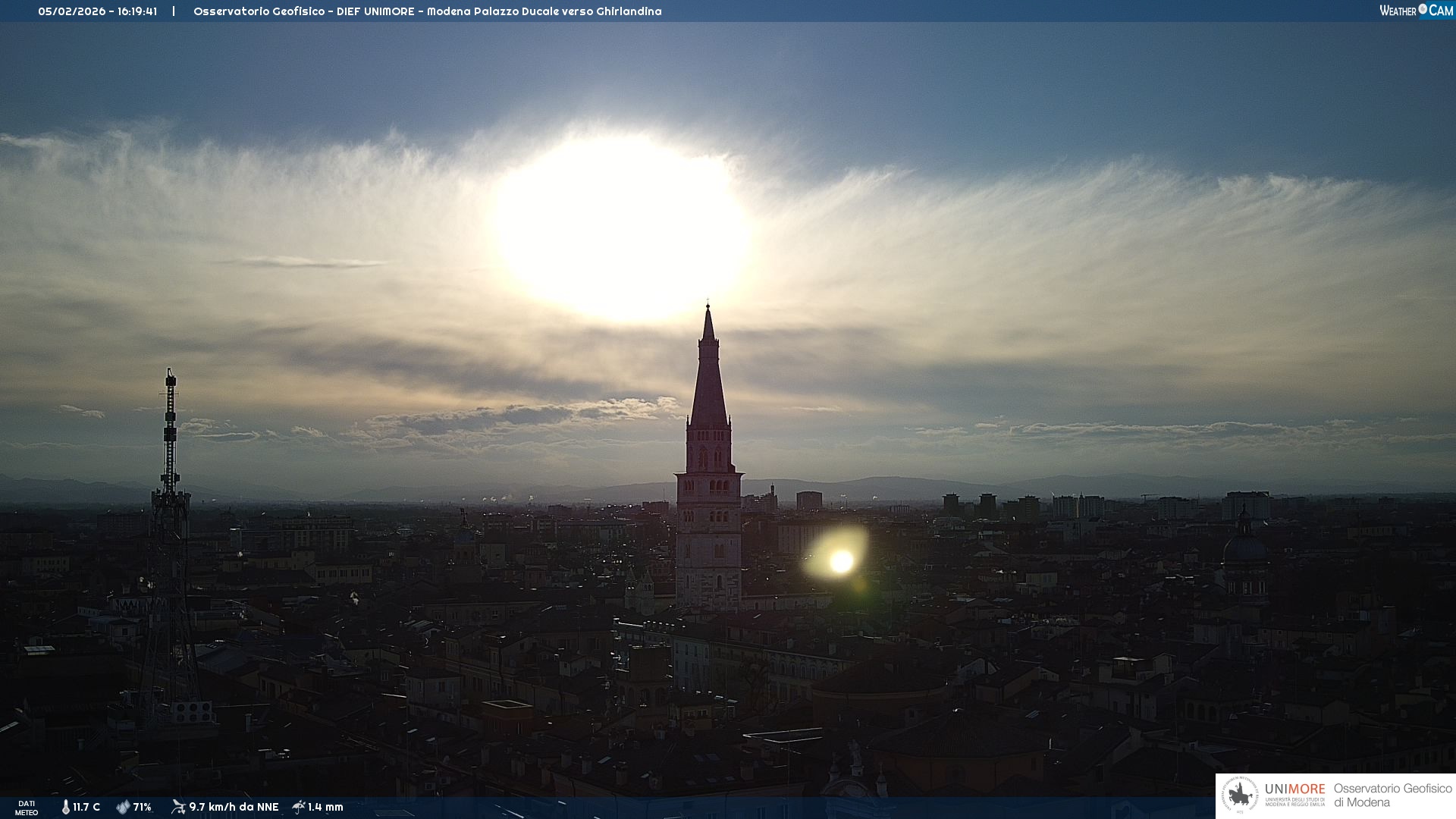Click the 16:19:41 time stamp
The image size is (1456, 819).
pyautogui.click(x=137, y=11)
